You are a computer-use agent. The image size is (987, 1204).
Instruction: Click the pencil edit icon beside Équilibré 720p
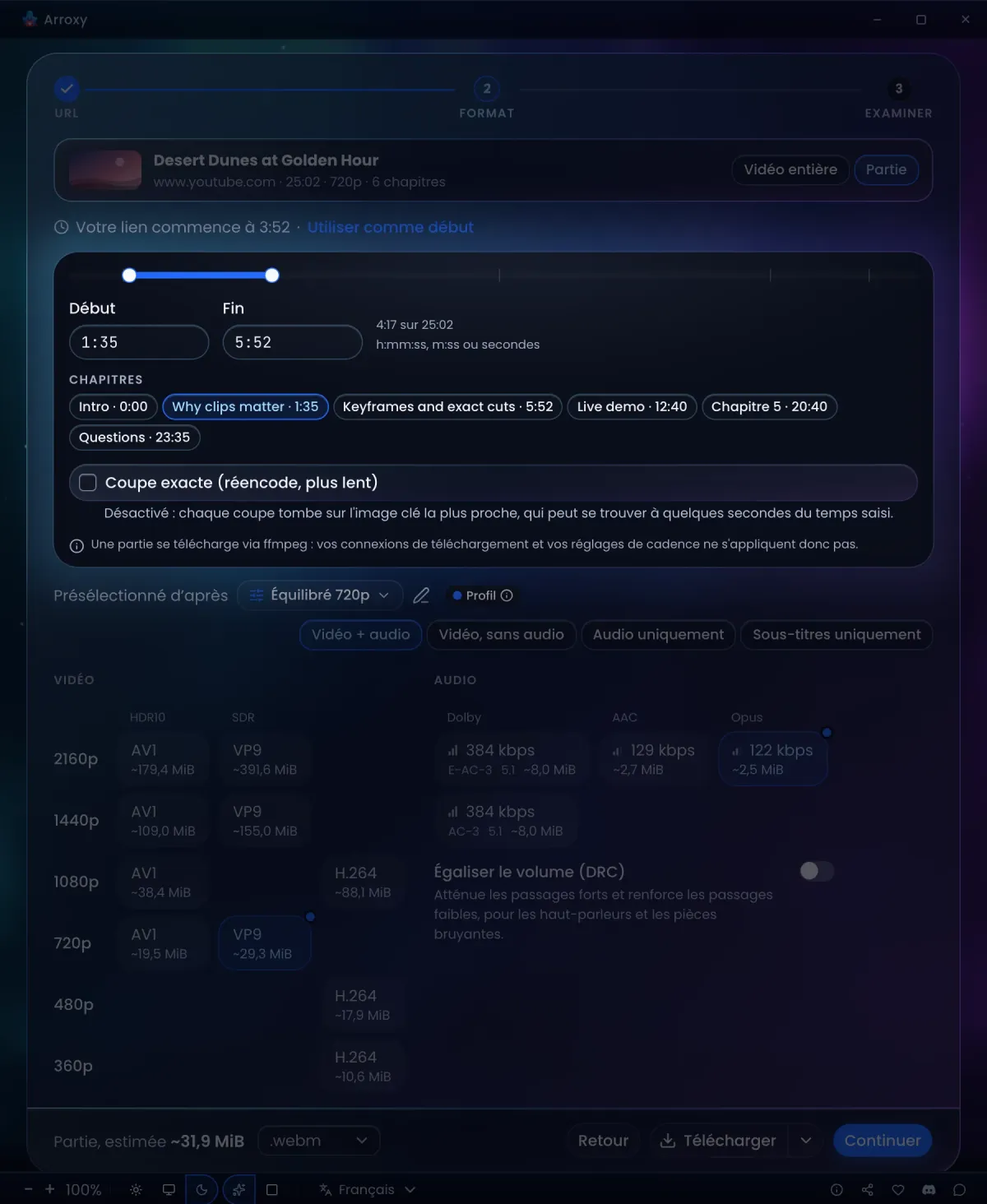coord(421,595)
